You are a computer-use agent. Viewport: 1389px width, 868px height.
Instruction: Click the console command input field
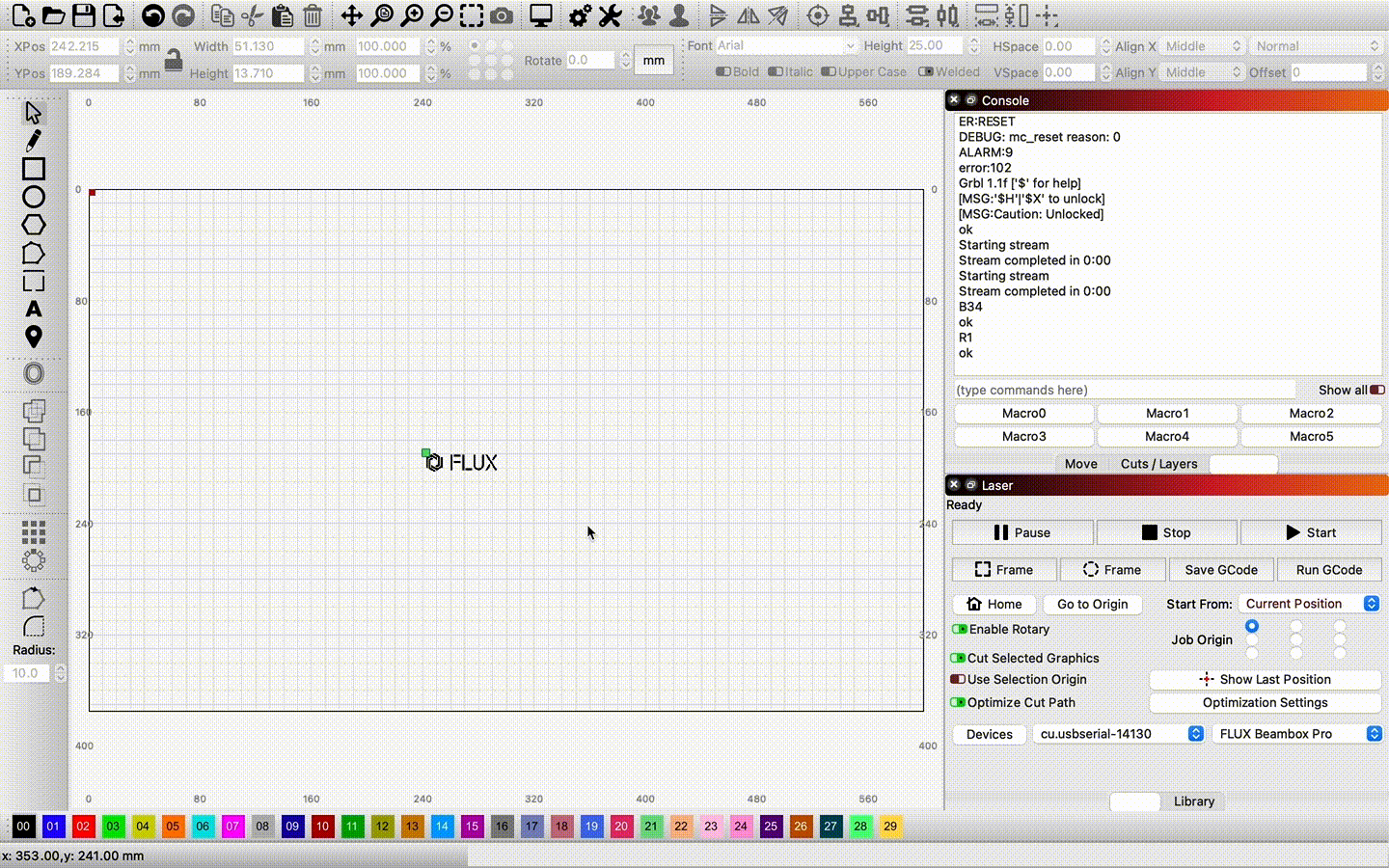1125,390
